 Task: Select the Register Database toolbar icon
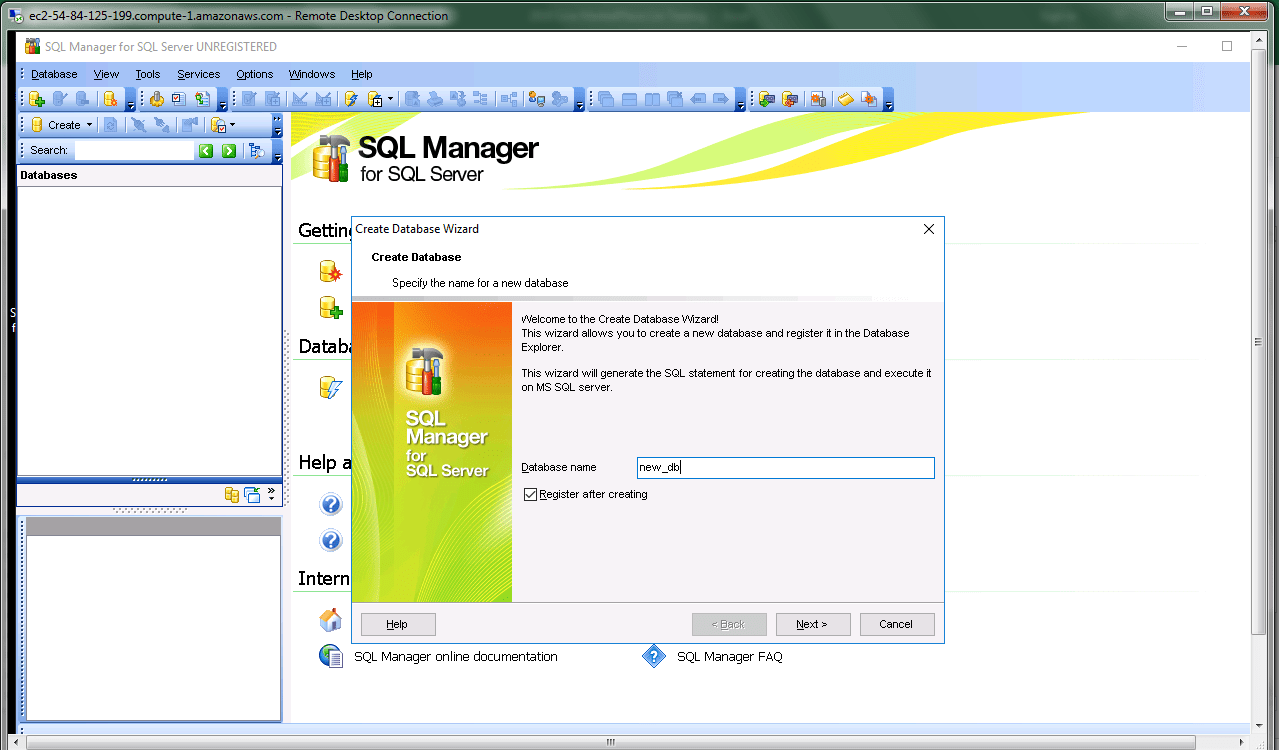coord(36,98)
